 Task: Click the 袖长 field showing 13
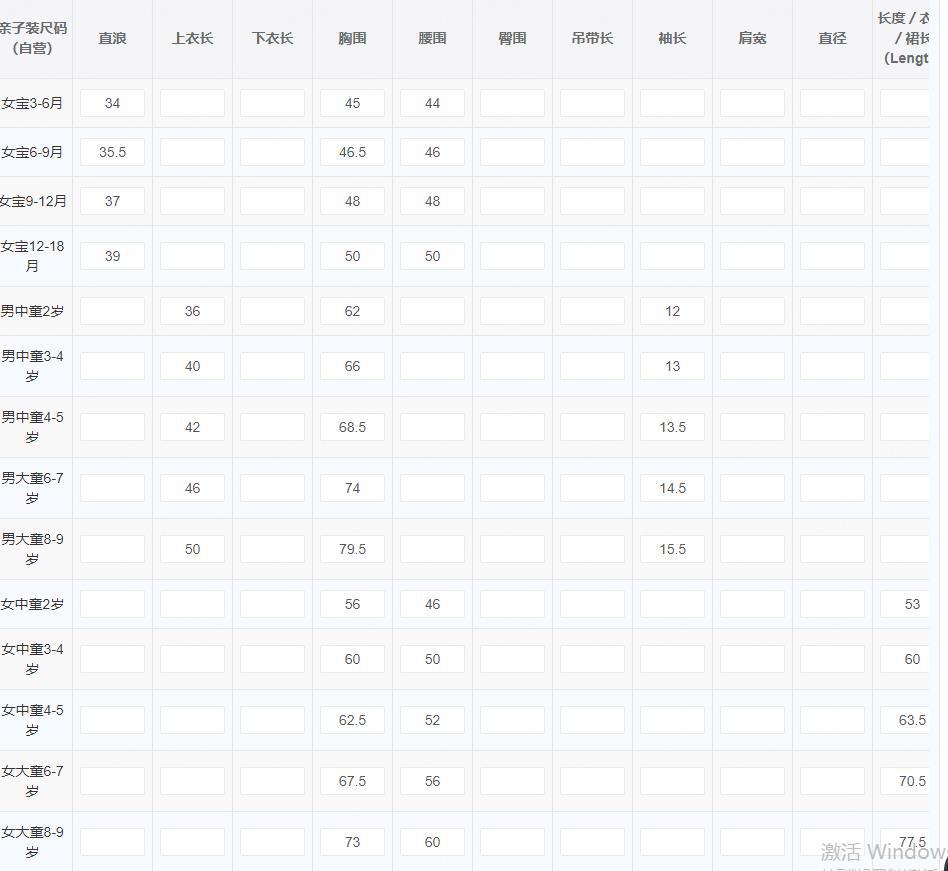coord(672,366)
